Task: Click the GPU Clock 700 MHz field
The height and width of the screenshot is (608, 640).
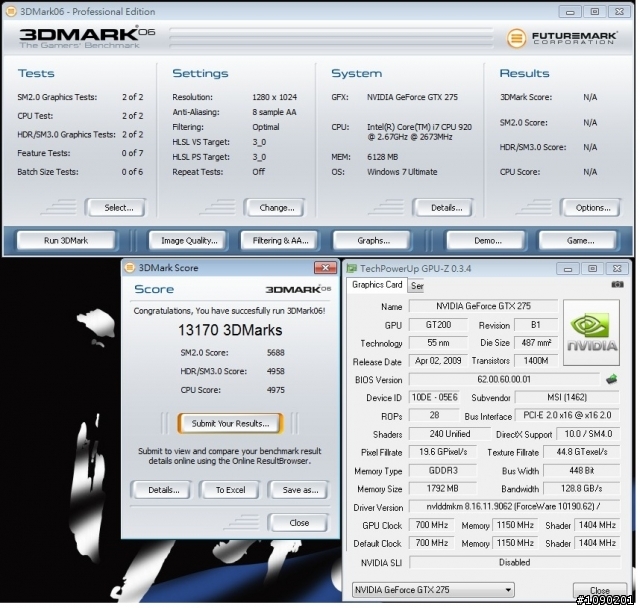Action: [431, 525]
